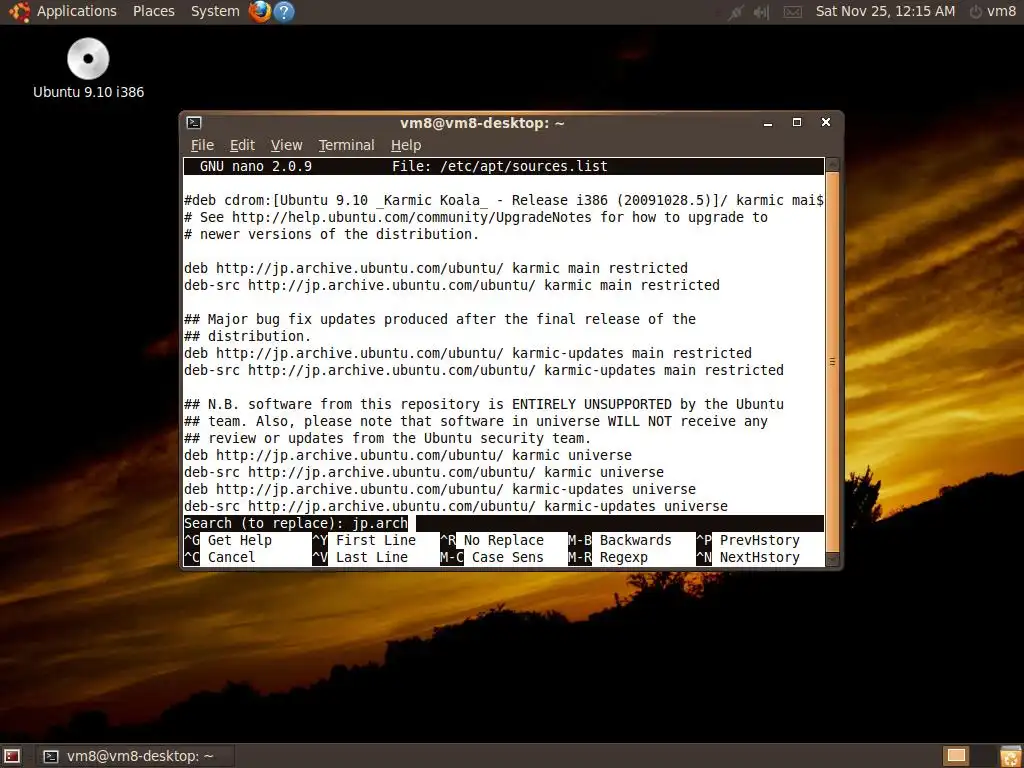This screenshot has height=768, width=1024.
Task: Click the Show Desktop icon in bottom panel
Action: [12, 756]
